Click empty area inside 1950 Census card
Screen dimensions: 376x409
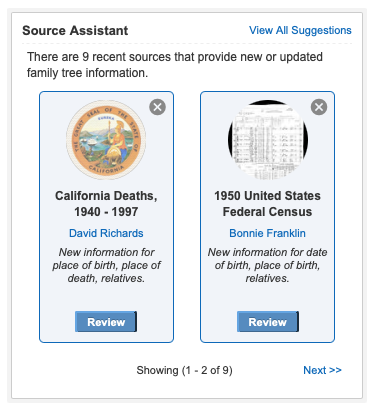click(x=267, y=297)
